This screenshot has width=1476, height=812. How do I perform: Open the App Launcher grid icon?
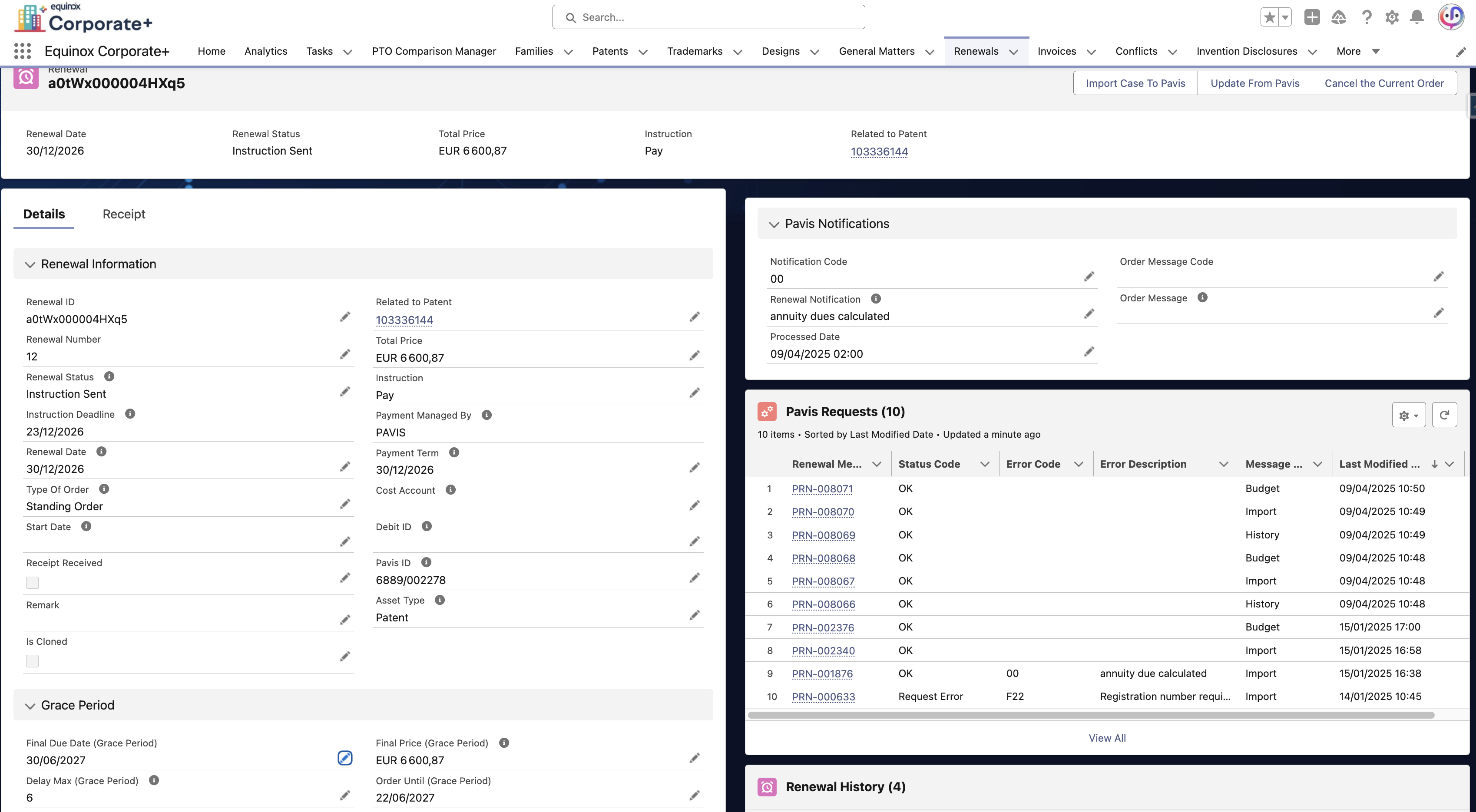(x=22, y=51)
